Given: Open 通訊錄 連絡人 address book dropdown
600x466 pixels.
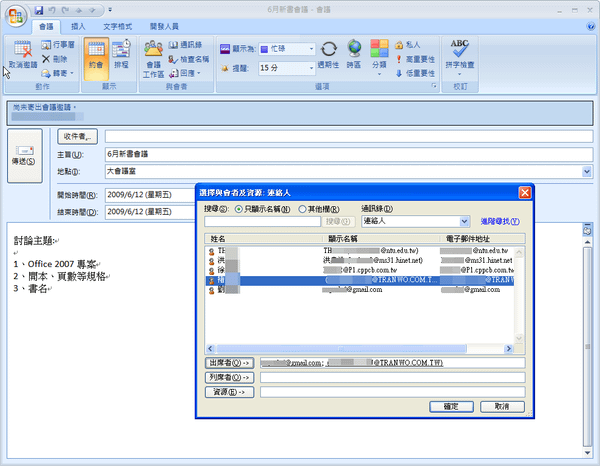Looking at the screenshot, I should click(464, 221).
